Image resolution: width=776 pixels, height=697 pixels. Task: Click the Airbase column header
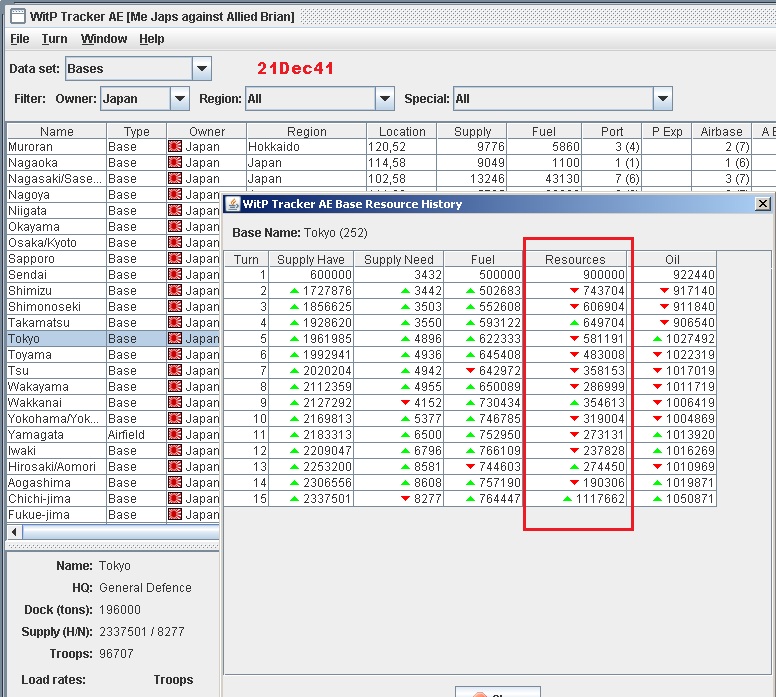tap(721, 131)
